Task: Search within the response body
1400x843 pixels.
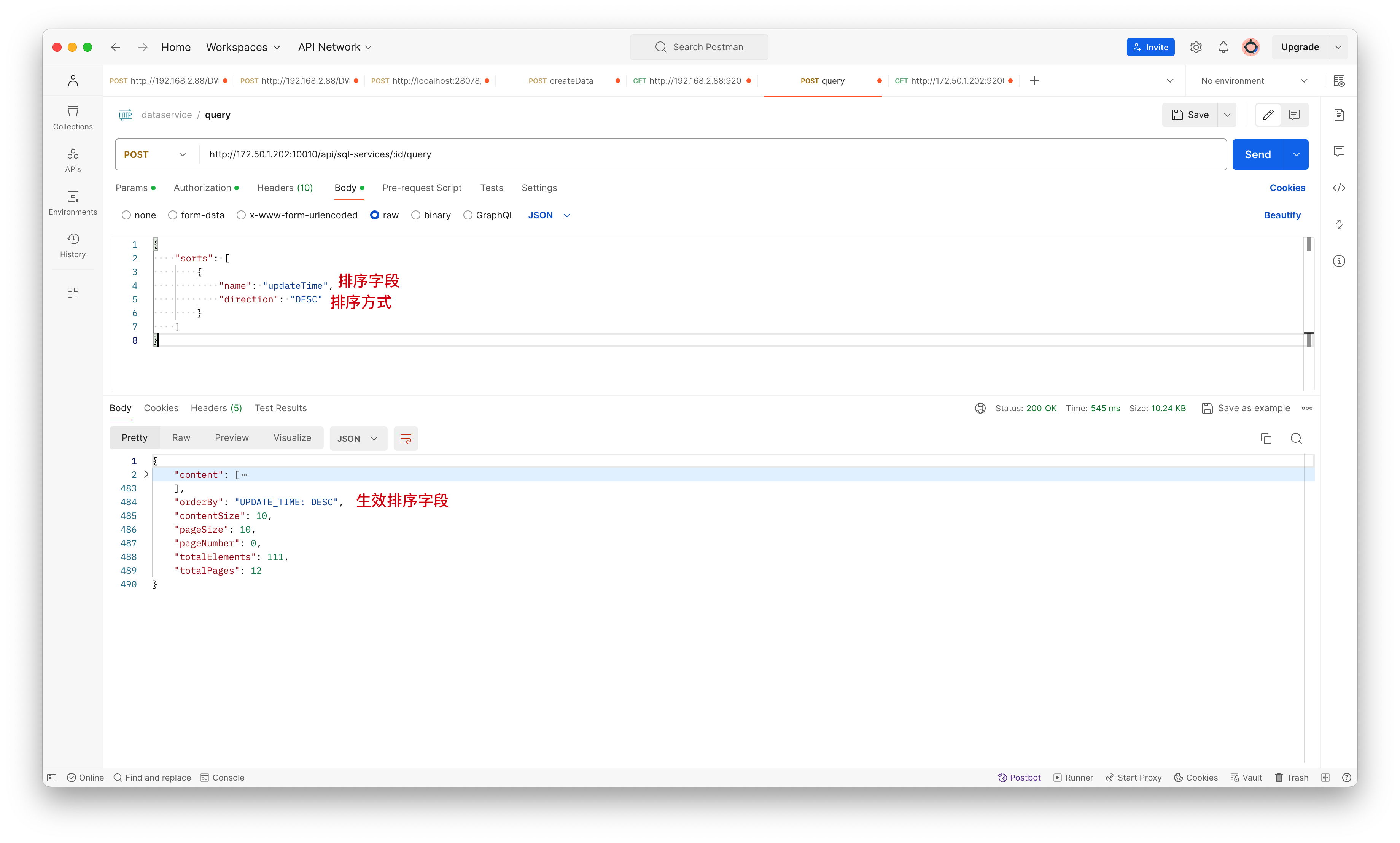Action: click(x=1296, y=438)
